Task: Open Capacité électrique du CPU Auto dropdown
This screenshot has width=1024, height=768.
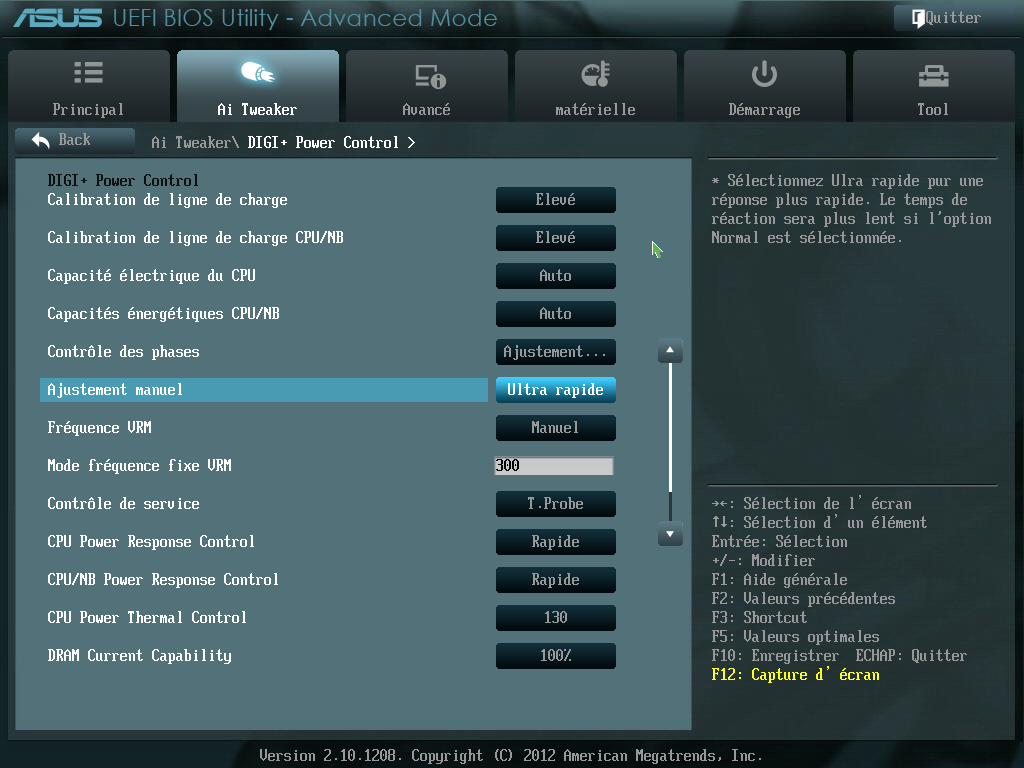Action: click(x=556, y=276)
